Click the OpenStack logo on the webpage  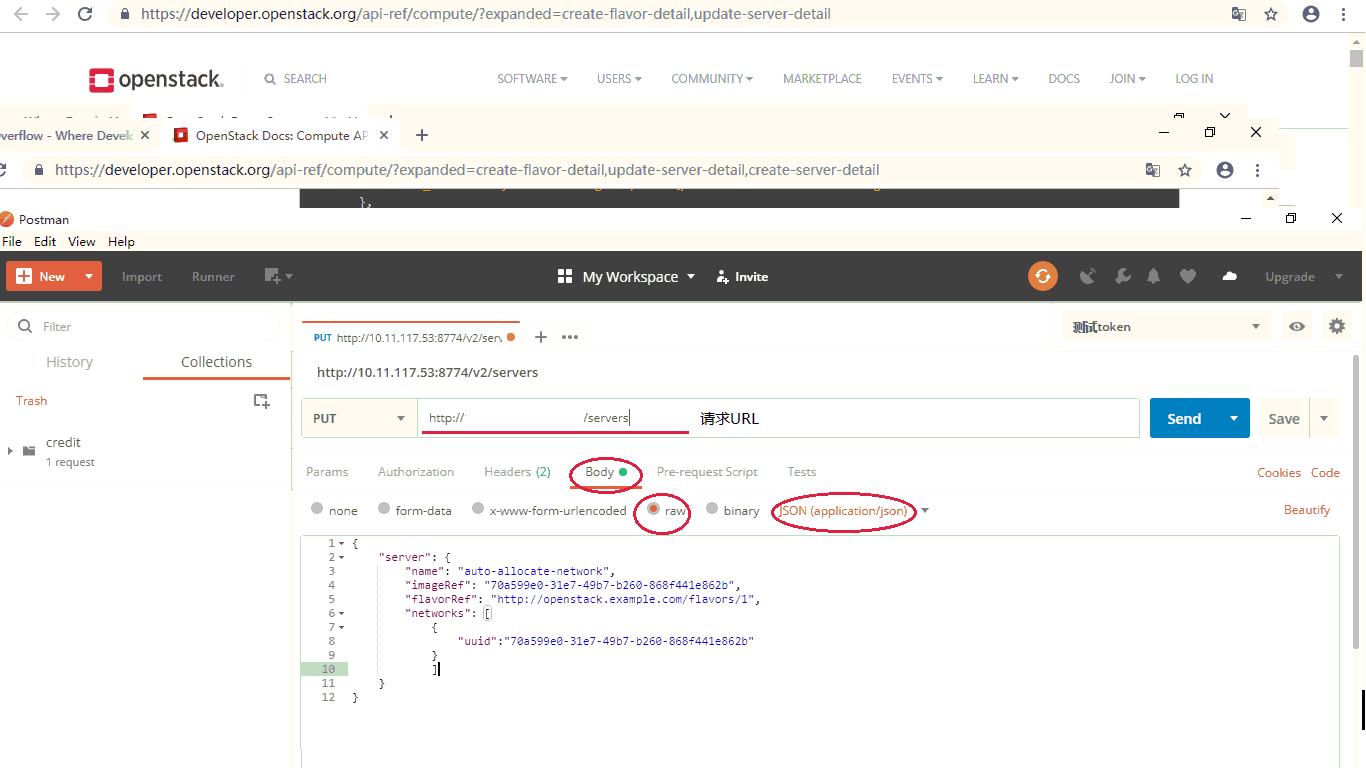tap(156, 79)
